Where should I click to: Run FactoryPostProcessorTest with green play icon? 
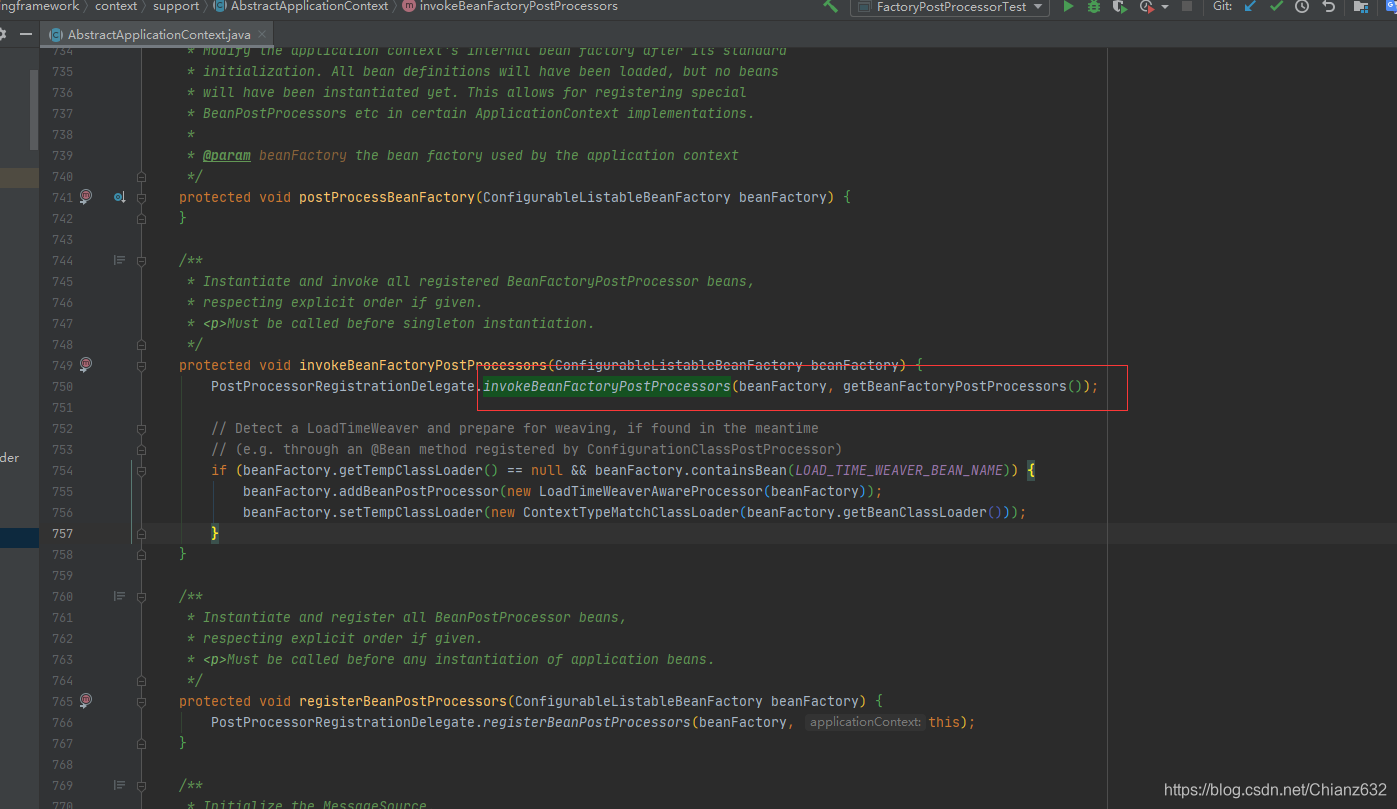point(1068,7)
